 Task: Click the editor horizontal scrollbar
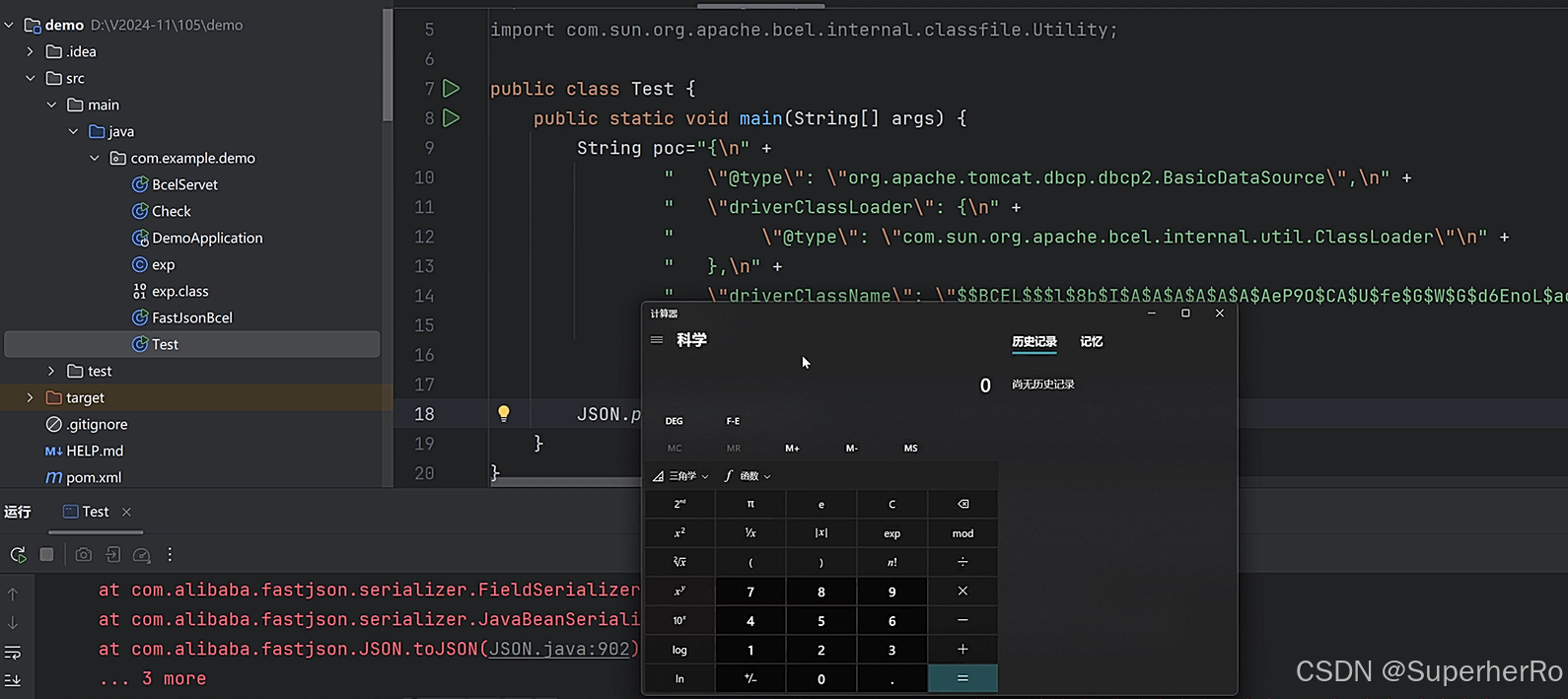pos(567,482)
